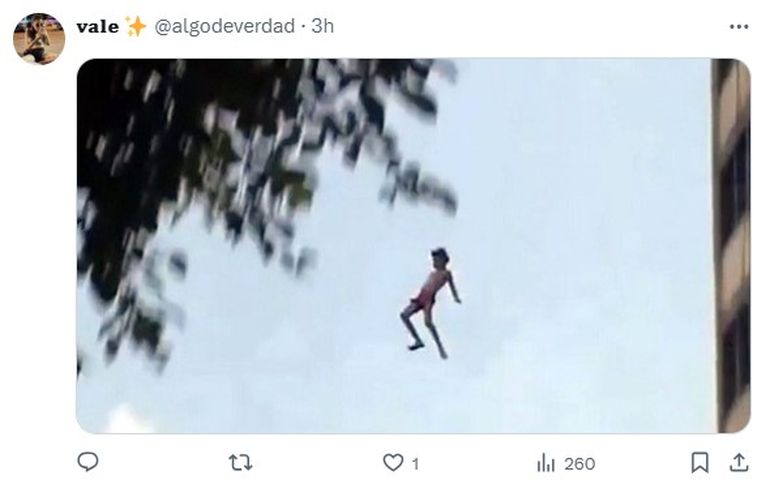This screenshot has width=770, height=484.
Task: View the tweet's analytics bar-chart icon
Action: tap(546, 462)
